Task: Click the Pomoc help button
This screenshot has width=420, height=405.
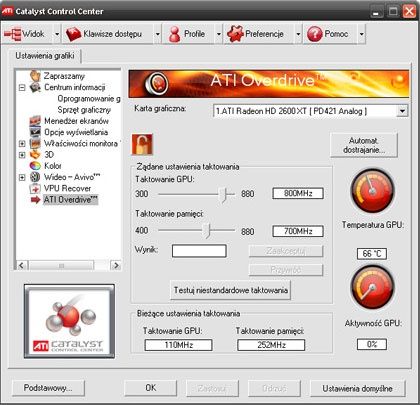Action: [330, 34]
